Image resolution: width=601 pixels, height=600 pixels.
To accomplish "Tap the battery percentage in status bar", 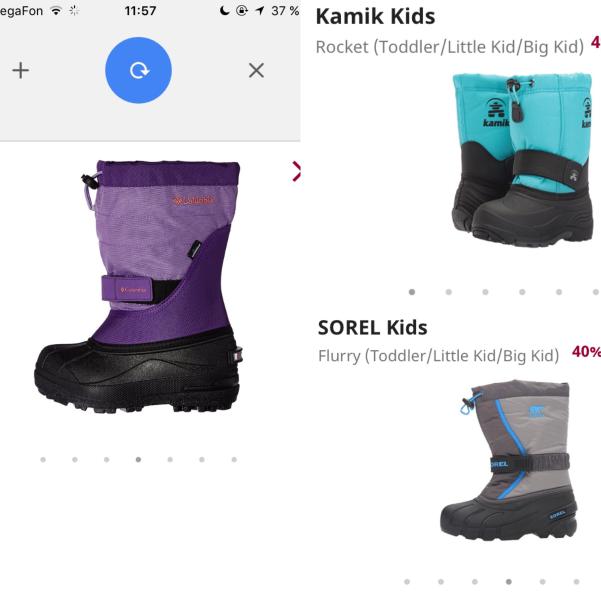I will pos(285,11).
